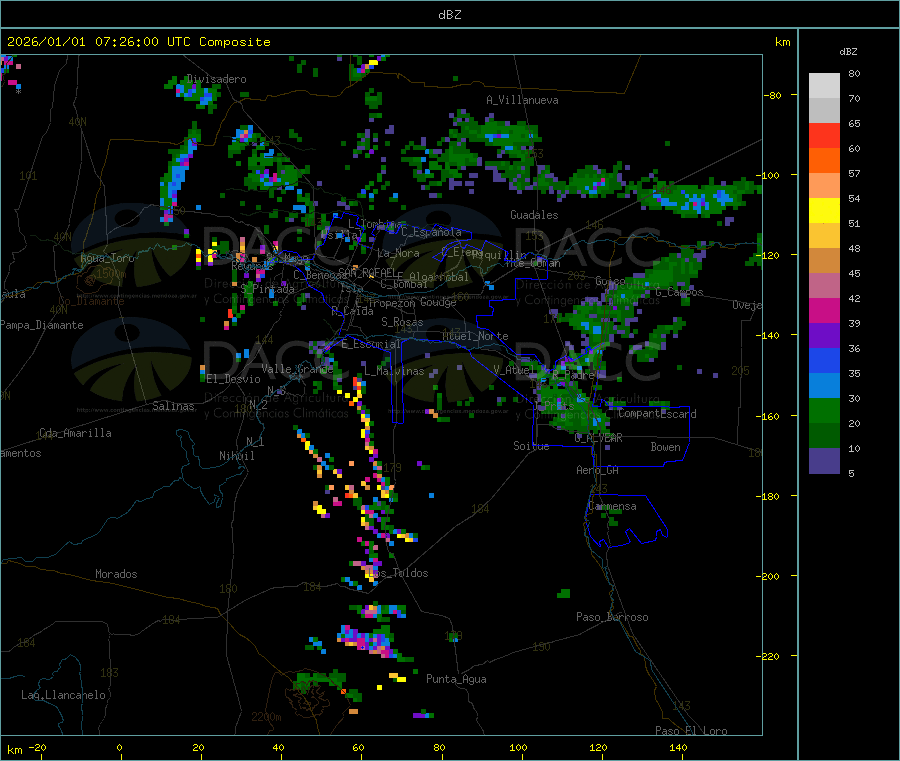Screen dimensions: 900x761
Task: Select the green 30 dBZ legend swatch
Action: coord(824,410)
